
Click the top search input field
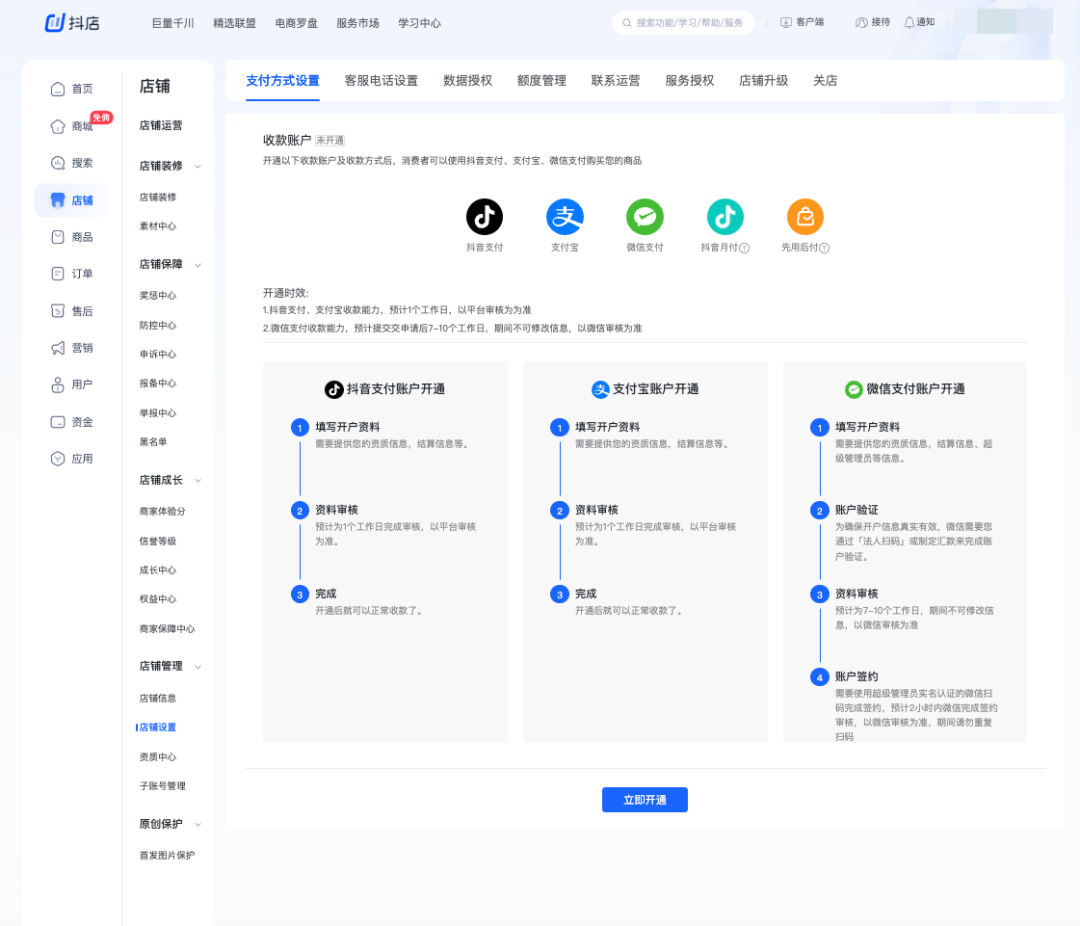[683, 21]
